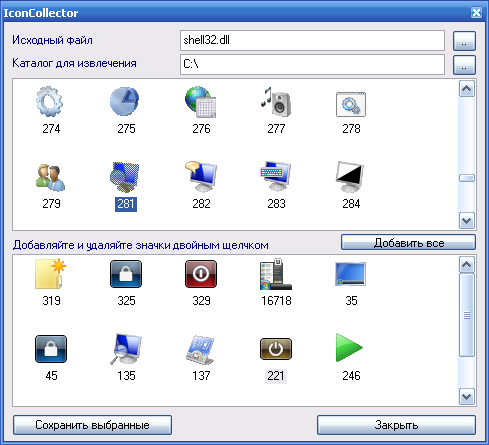Click the Сохранить выбранные button
Image resolution: width=489 pixels, height=445 pixels.
pyautogui.click(x=92, y=425)
